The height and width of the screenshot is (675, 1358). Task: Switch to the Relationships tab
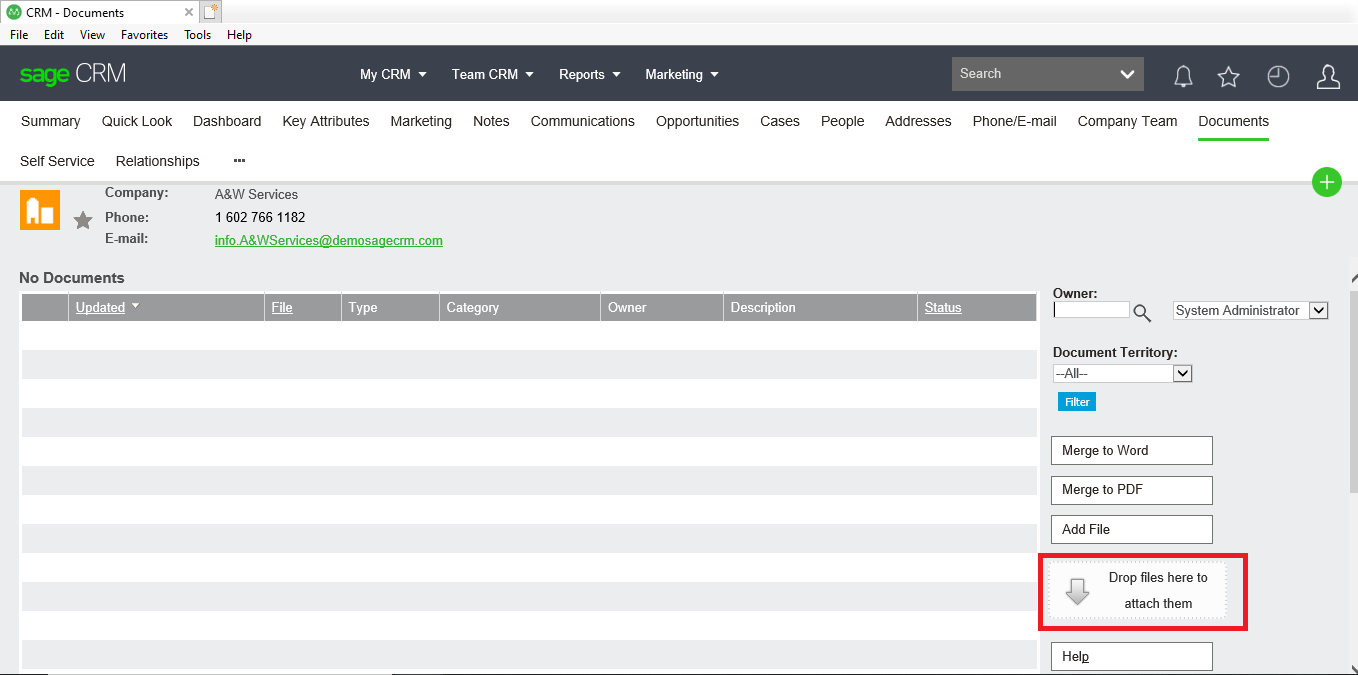coord(157,161)
